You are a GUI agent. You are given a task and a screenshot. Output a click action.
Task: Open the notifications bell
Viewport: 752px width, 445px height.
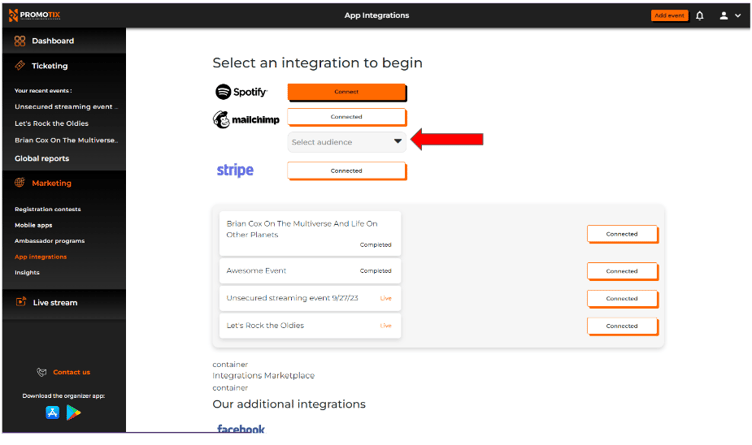pyautogui.click(x=700, y=16)
